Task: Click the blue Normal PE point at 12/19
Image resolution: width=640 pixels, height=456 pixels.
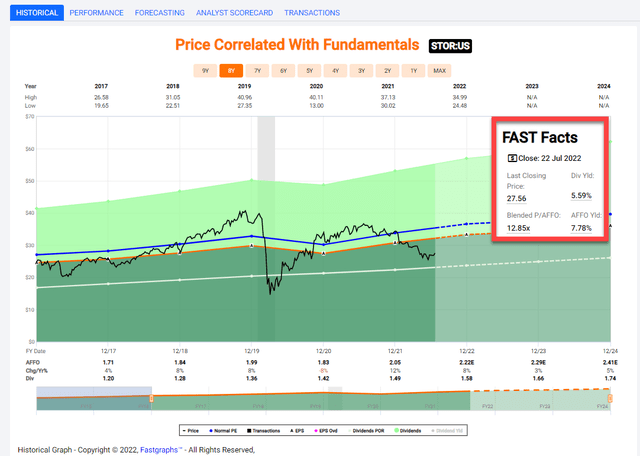Action: click(x=252, y=236)
